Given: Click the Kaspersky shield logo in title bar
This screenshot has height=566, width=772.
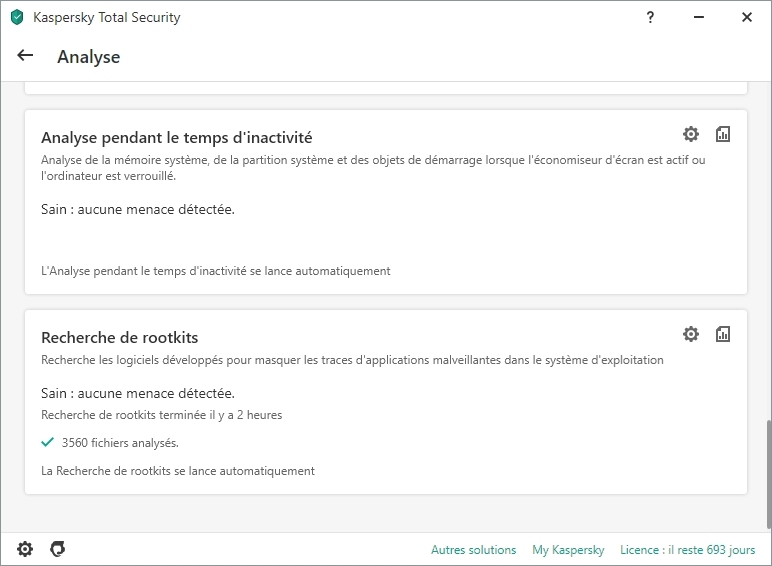Looking at the screenshot, I should point(17,17).
